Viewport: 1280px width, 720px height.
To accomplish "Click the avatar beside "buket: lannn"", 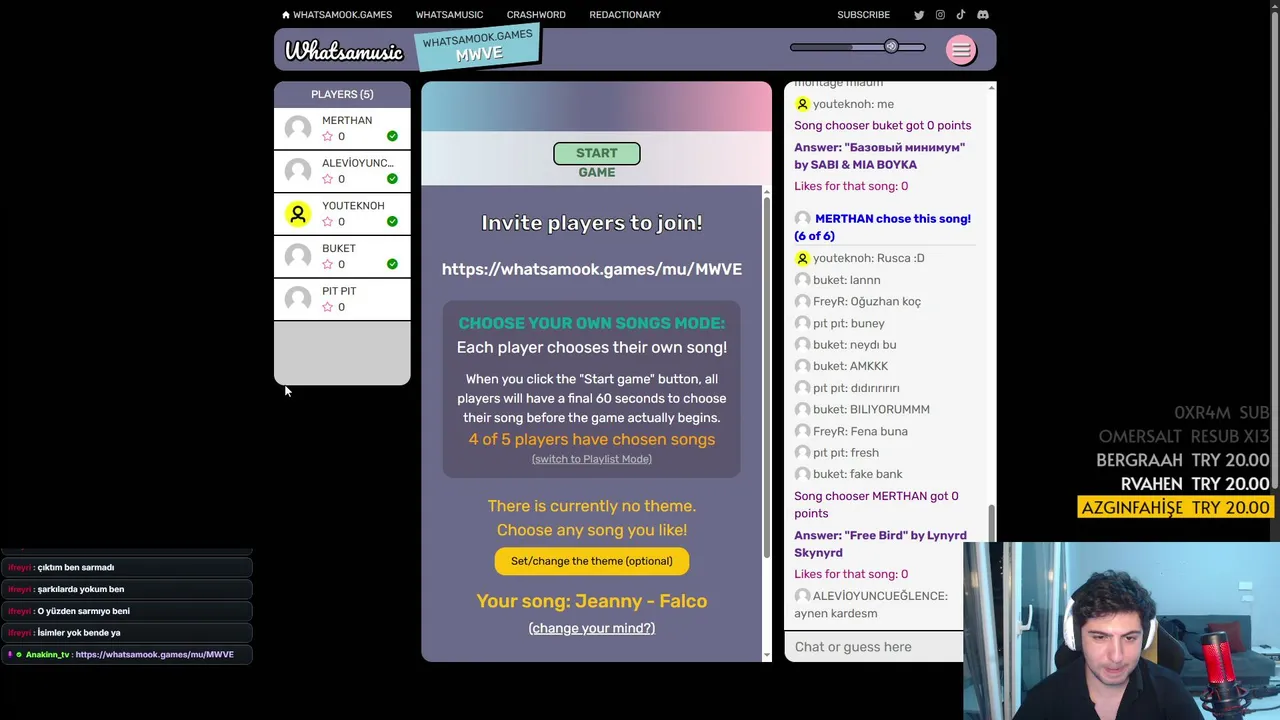I will (802, 280).
